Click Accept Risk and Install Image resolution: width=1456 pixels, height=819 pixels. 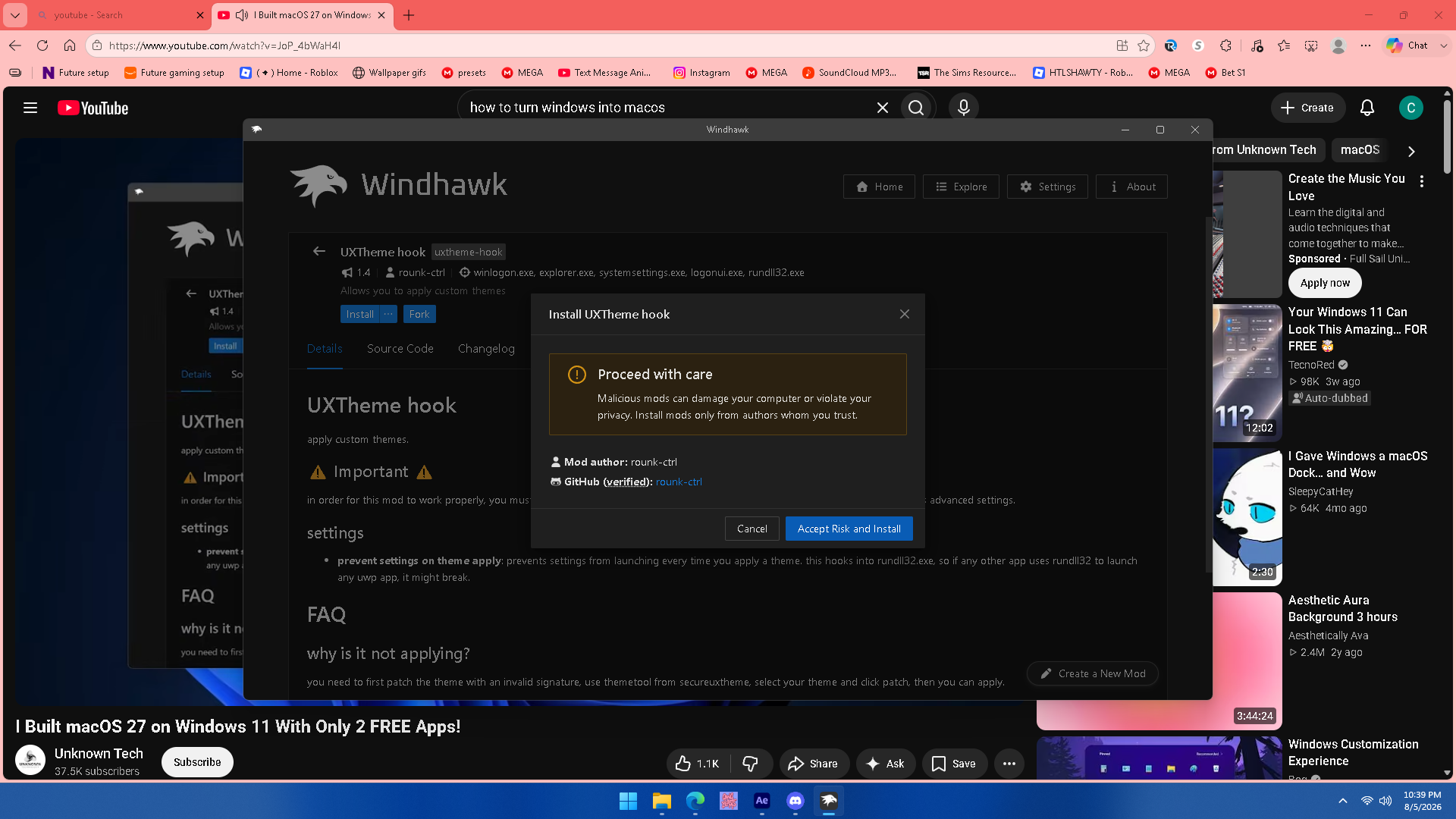849,529
